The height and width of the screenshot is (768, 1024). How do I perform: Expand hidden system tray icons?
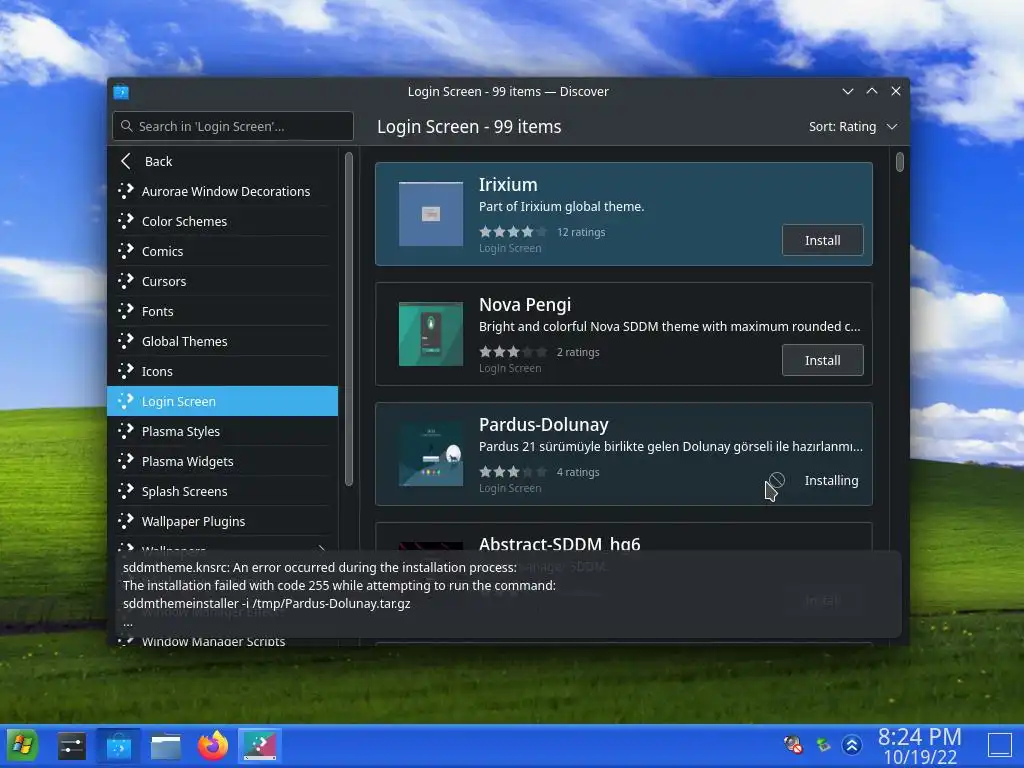(852, 744)
